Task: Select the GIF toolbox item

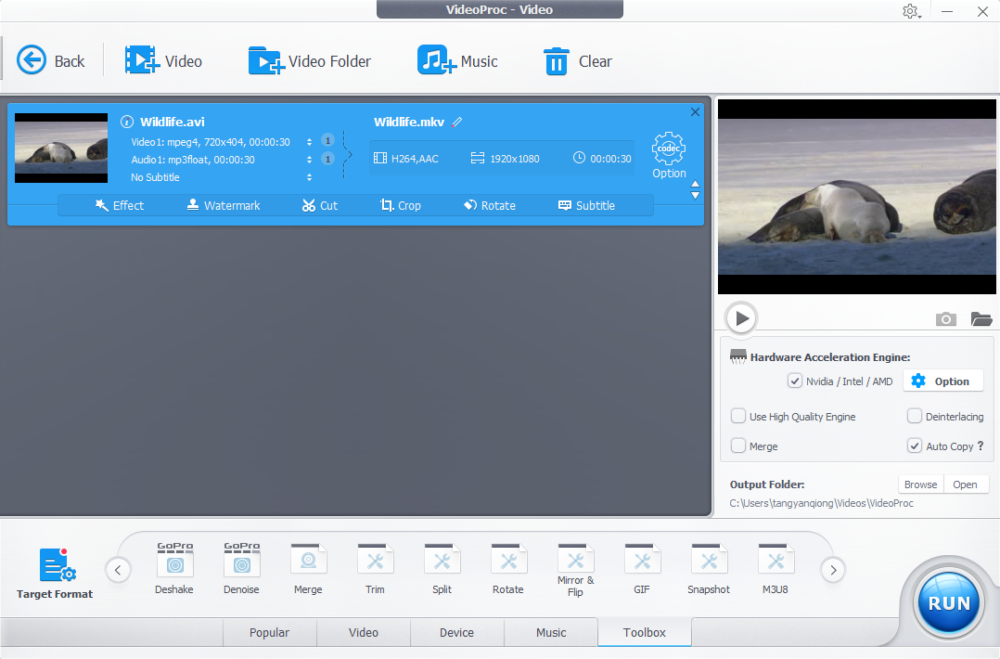Action: coord(642,568)
